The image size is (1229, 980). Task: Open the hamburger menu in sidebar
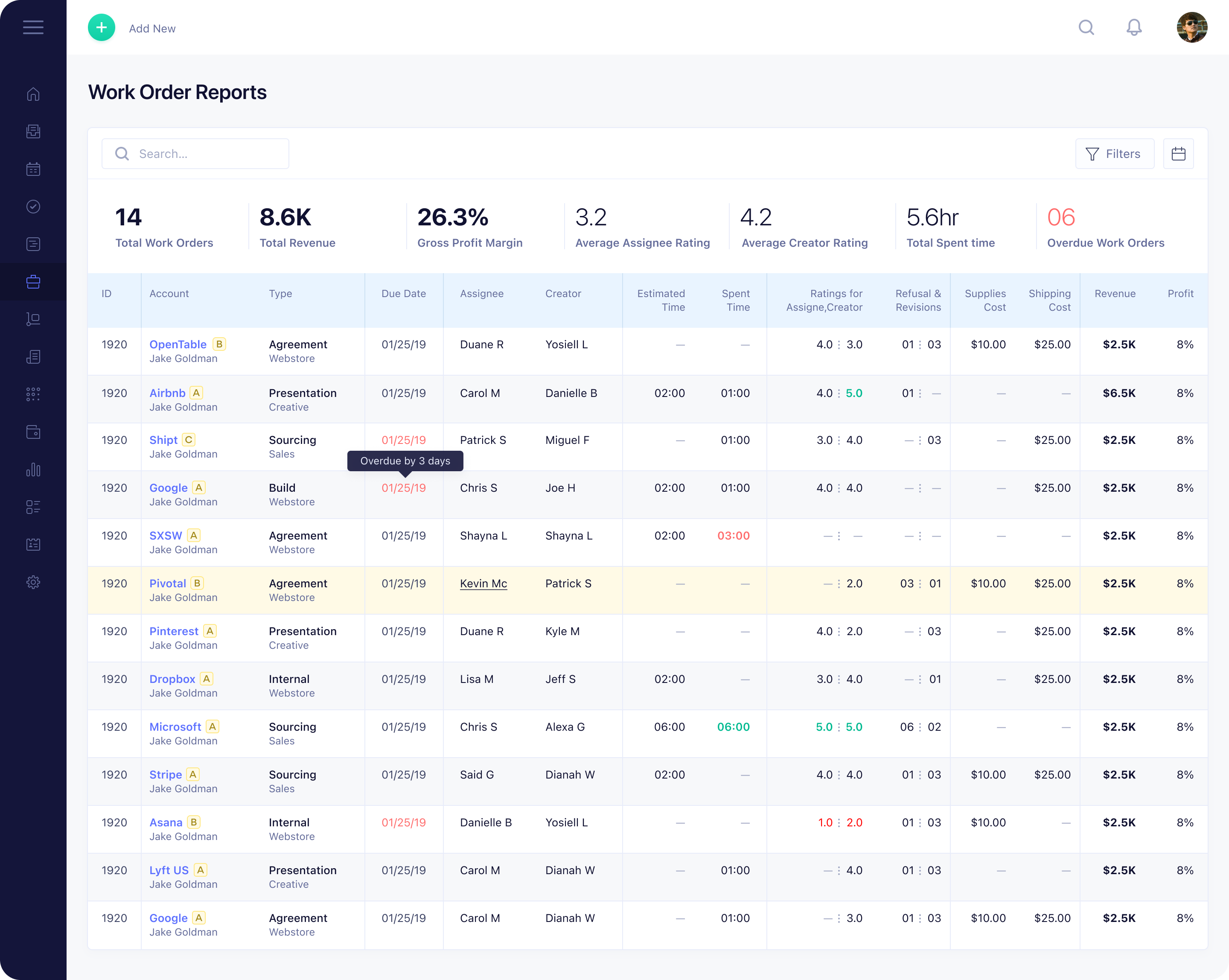click(x=33, y=27)
